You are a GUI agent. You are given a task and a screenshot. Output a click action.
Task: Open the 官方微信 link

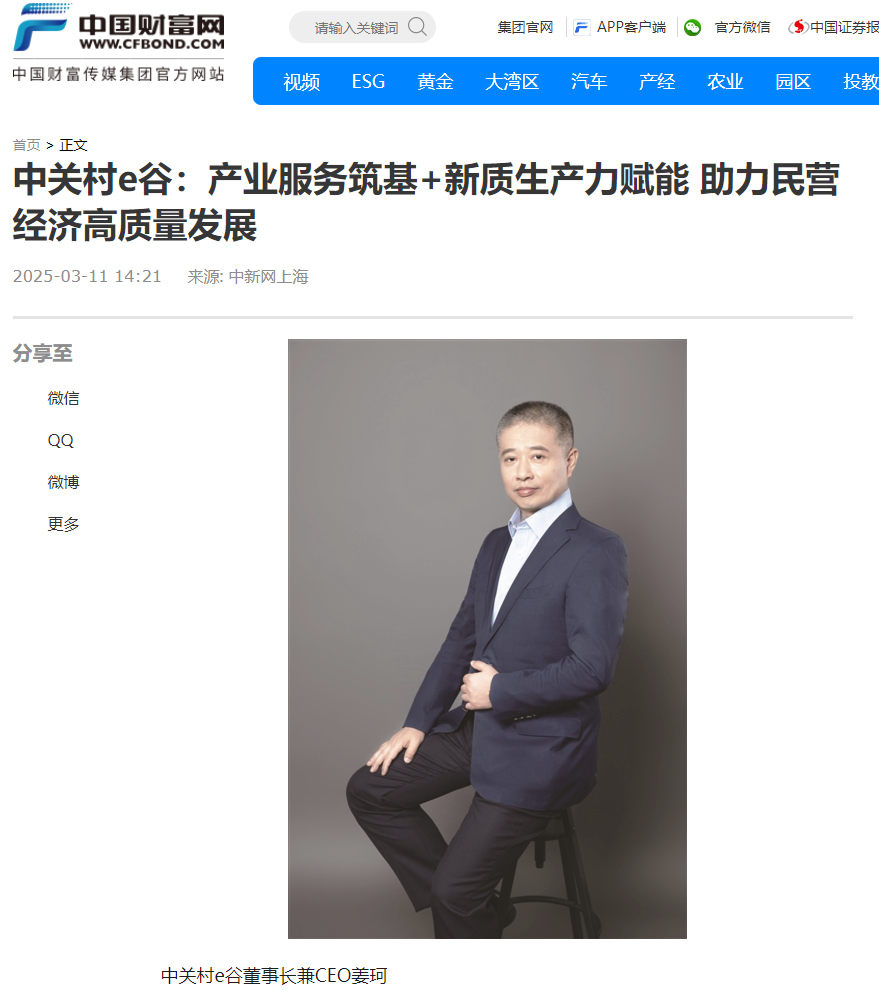743,27
